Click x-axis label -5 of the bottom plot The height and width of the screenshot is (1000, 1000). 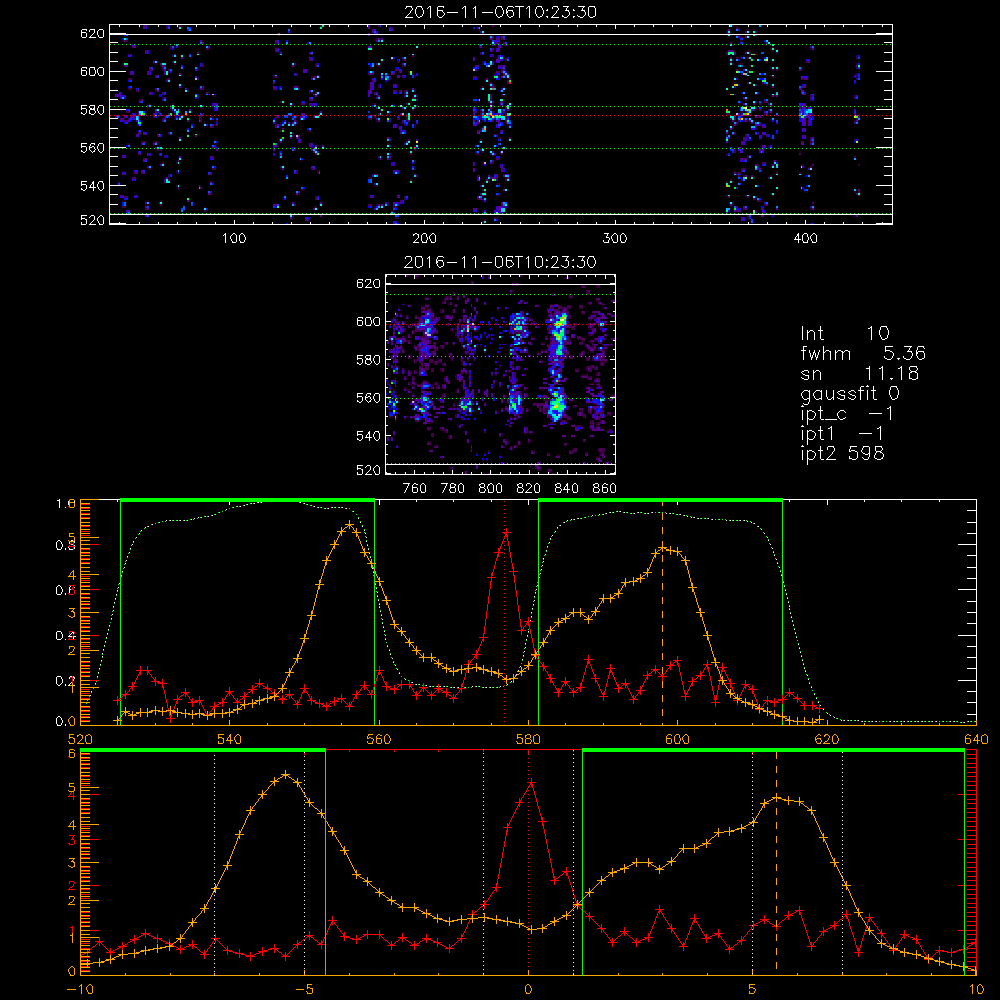[304, 989]
